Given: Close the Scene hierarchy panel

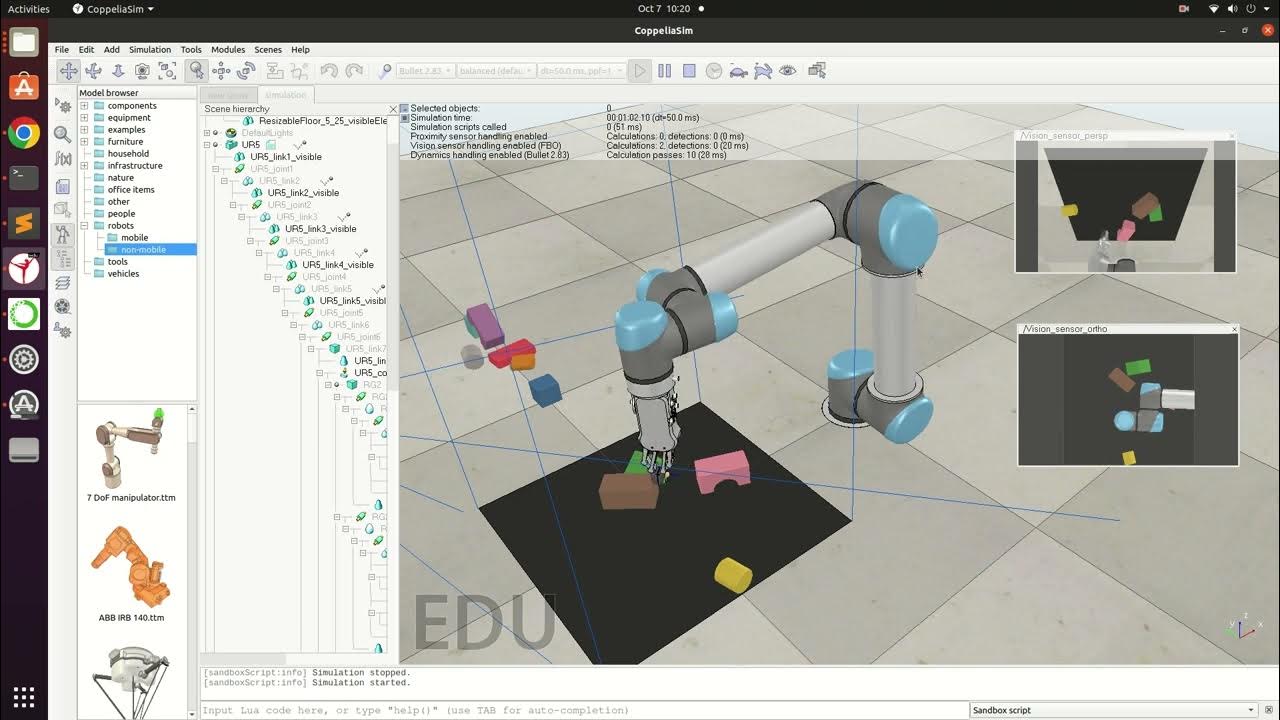Looking at the screenshot, I should (x=393, y=109).
